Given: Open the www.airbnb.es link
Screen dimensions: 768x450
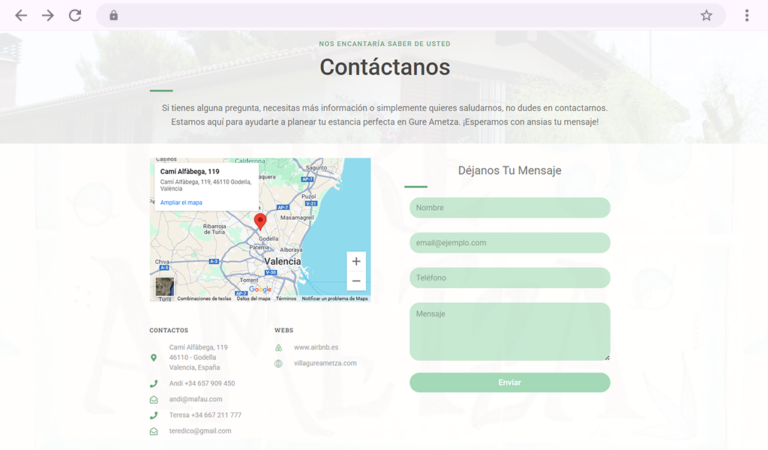Looking at the screenshot, I should coord(316,347).
